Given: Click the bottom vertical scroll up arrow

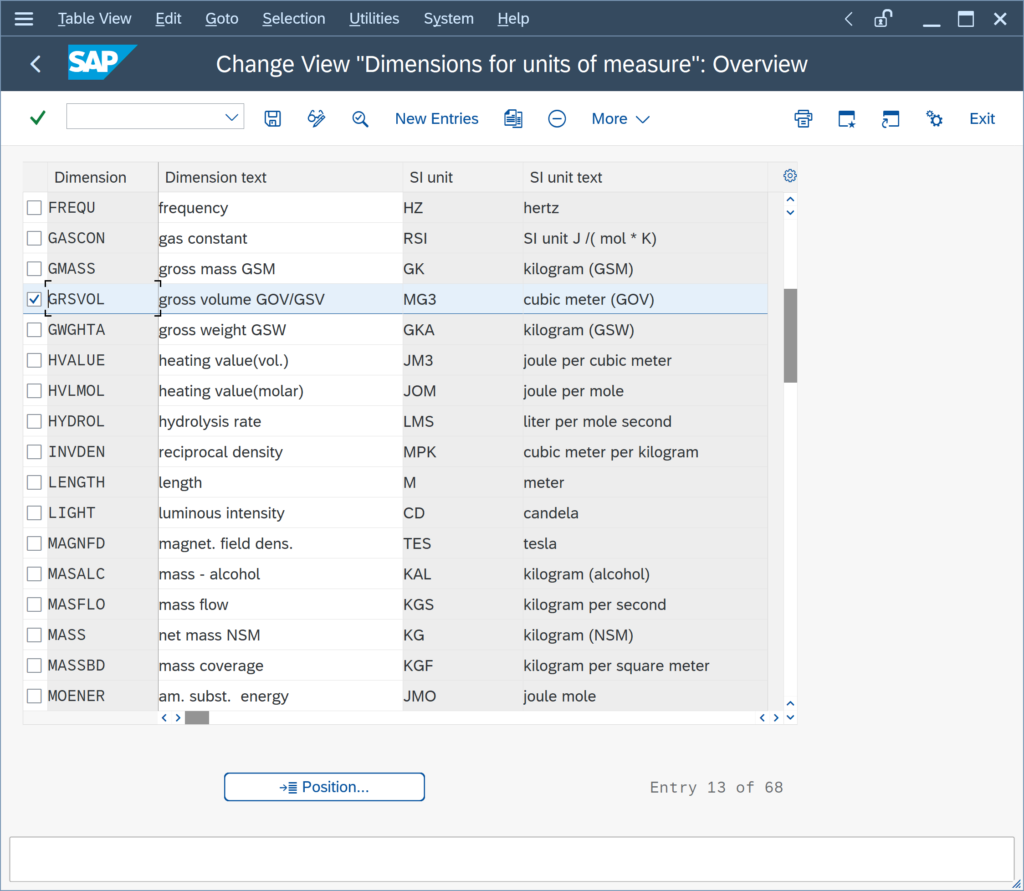Looking at the screenshot, I should click(x=790, y=704).
